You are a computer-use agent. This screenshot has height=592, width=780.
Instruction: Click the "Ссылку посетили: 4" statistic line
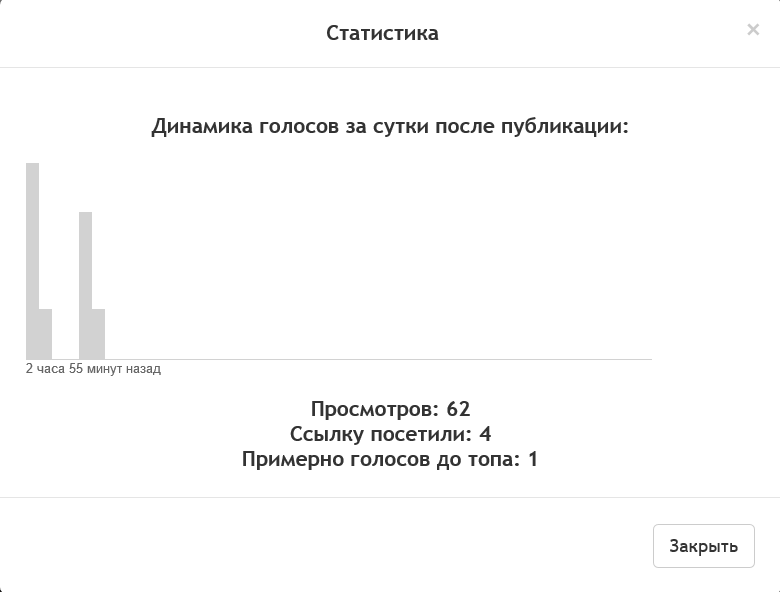tap(390, 434)
